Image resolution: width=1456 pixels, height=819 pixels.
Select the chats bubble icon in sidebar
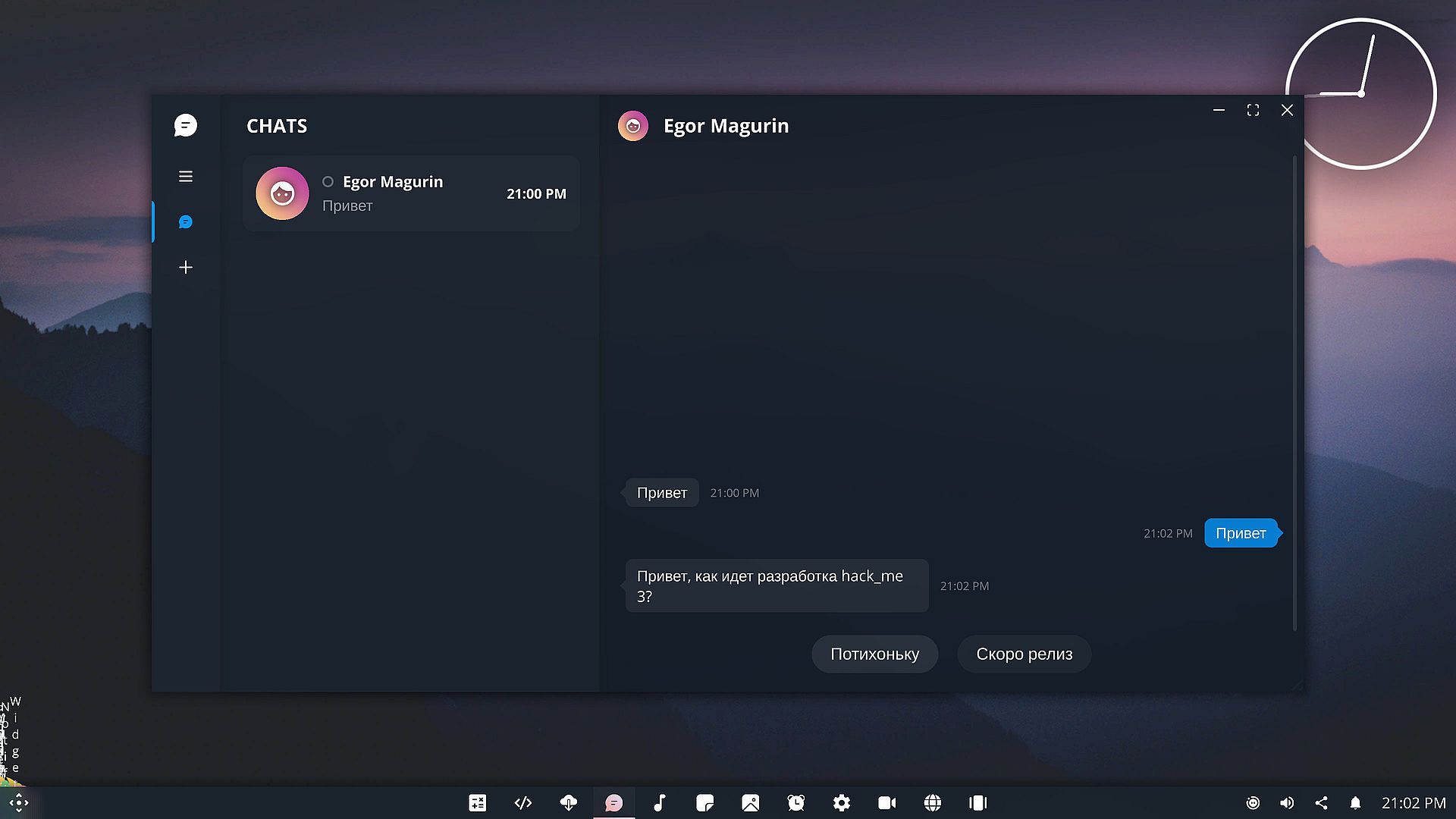click(x=185, y=222)
